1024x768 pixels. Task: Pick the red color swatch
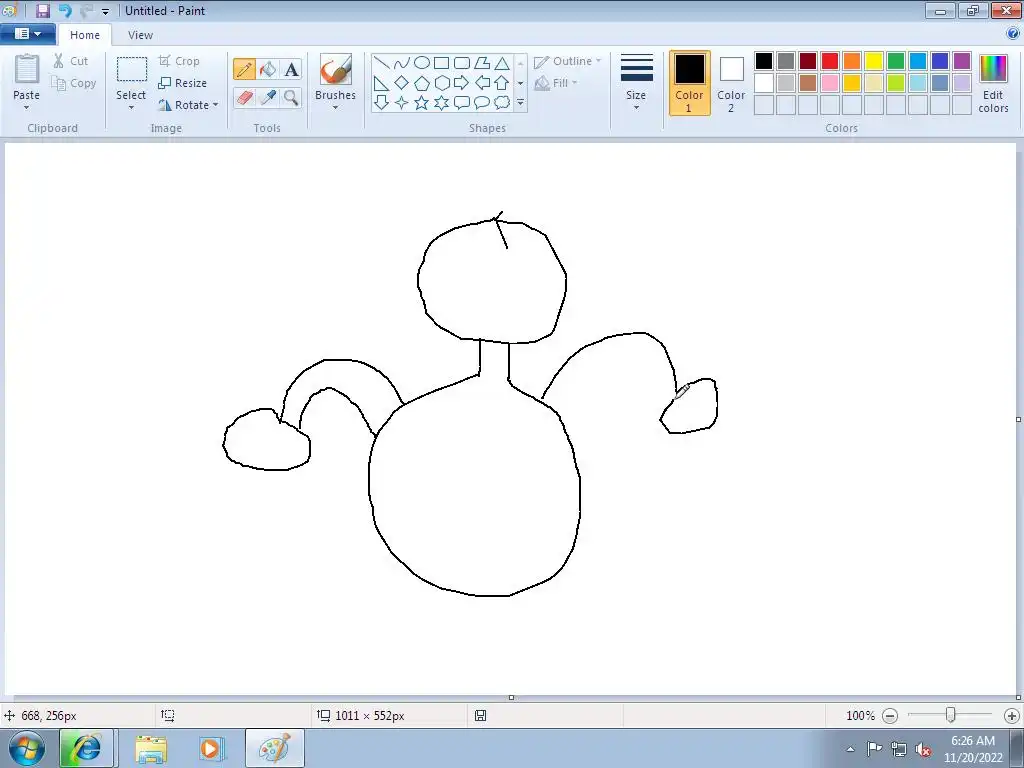tap(830, 61)
